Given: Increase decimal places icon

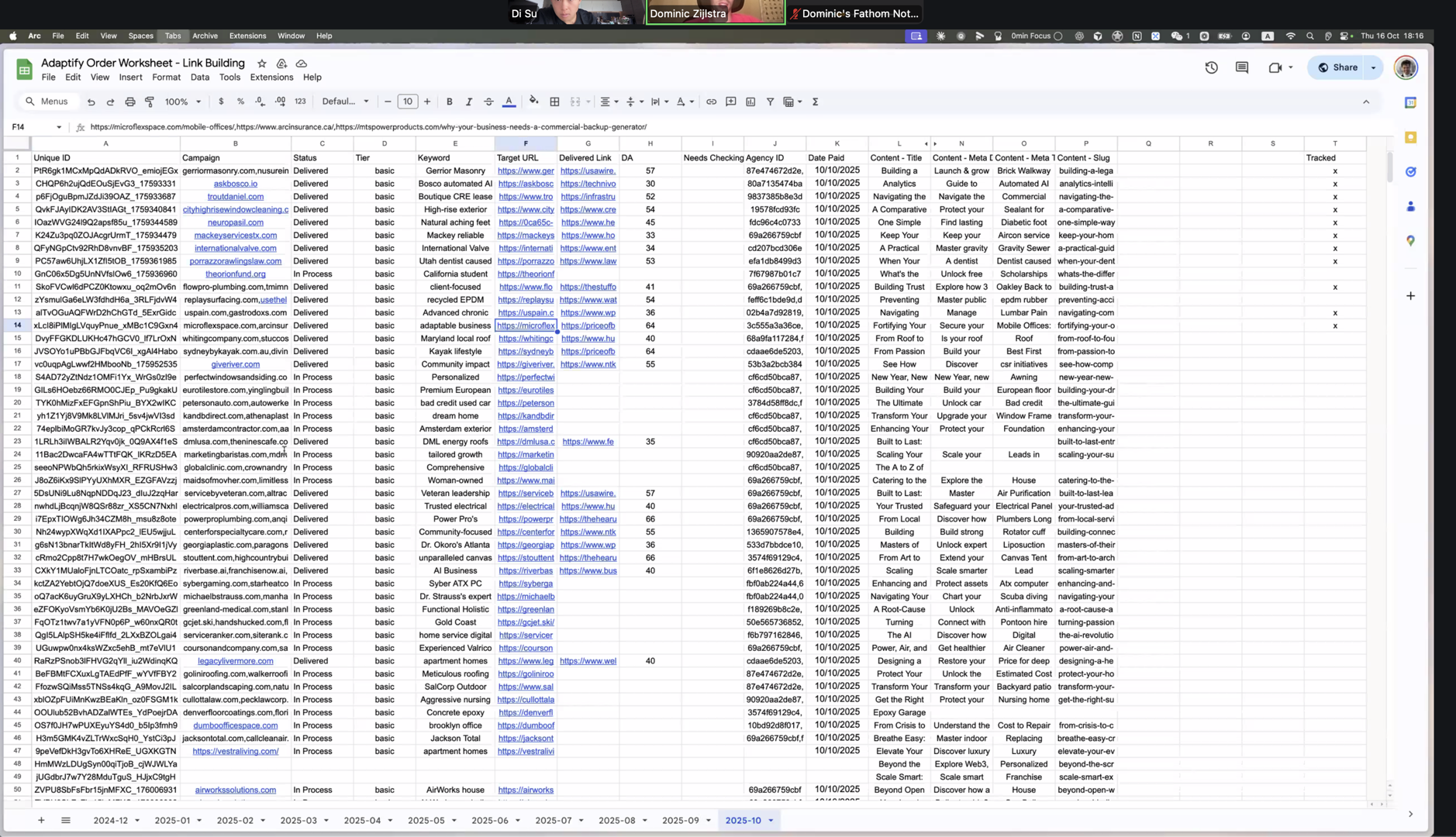Looking at the screenshot, I should [x=280, y=102].
